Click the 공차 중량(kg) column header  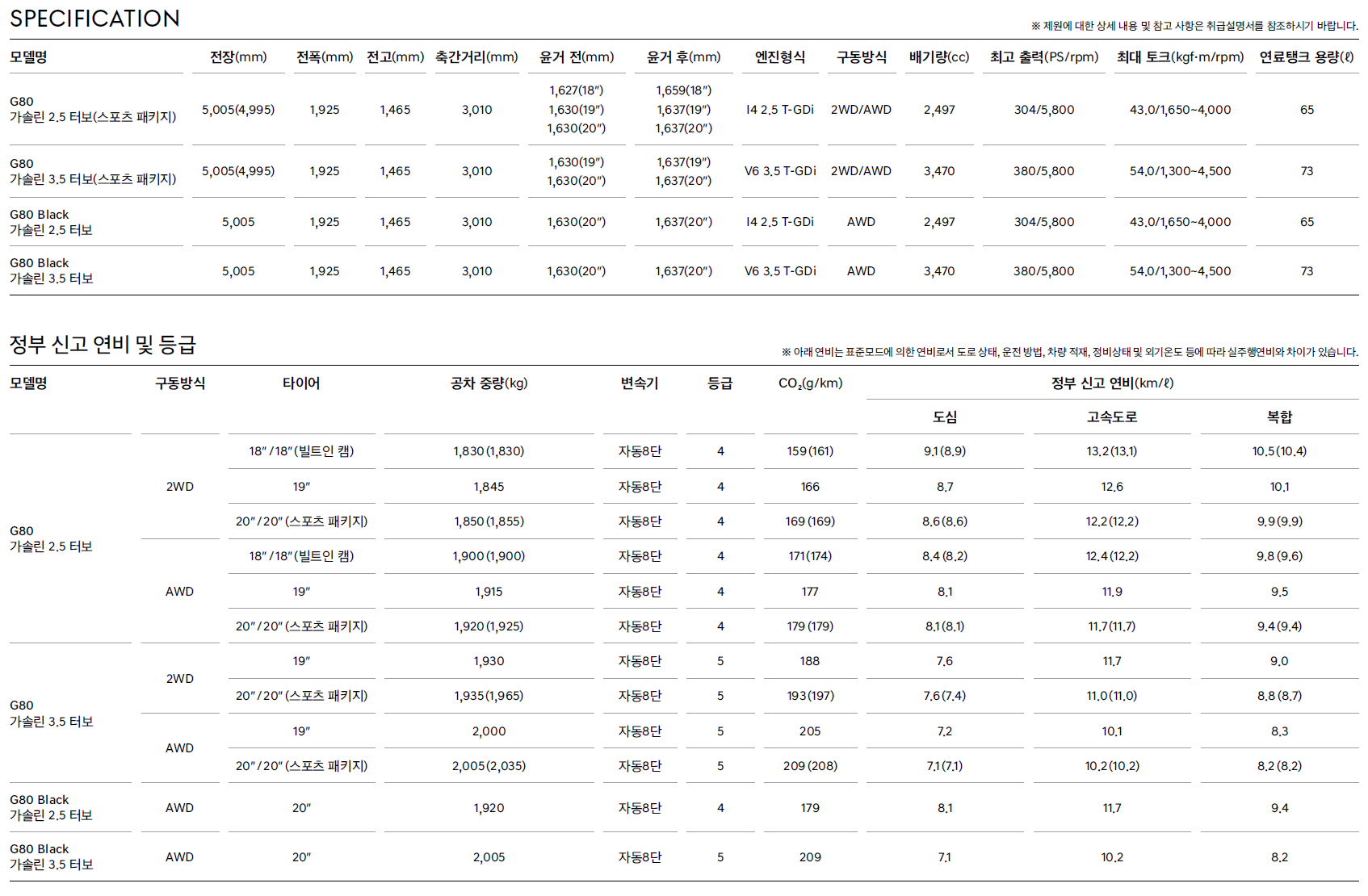point(489,383)
